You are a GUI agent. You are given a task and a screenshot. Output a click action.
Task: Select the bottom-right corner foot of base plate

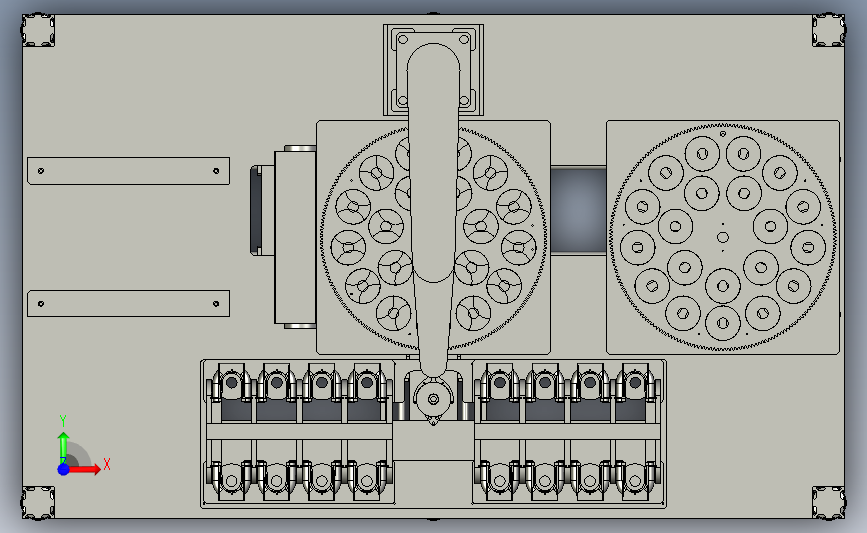coord(829,503)
